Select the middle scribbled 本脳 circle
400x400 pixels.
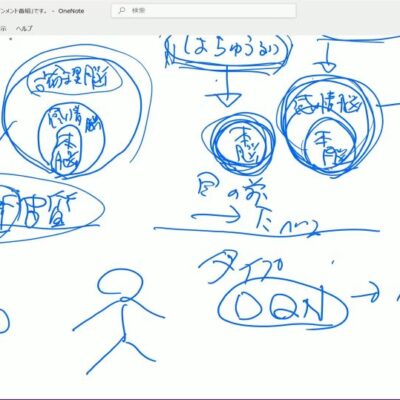click(x=240, y=144)
